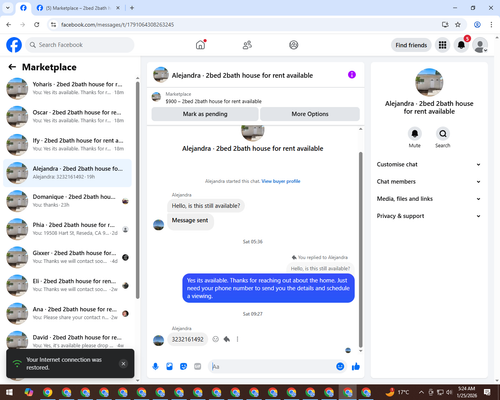This screenshot has height=400, width=500.
Task: Click the message Aa input field
Action: tap(272, 367)
